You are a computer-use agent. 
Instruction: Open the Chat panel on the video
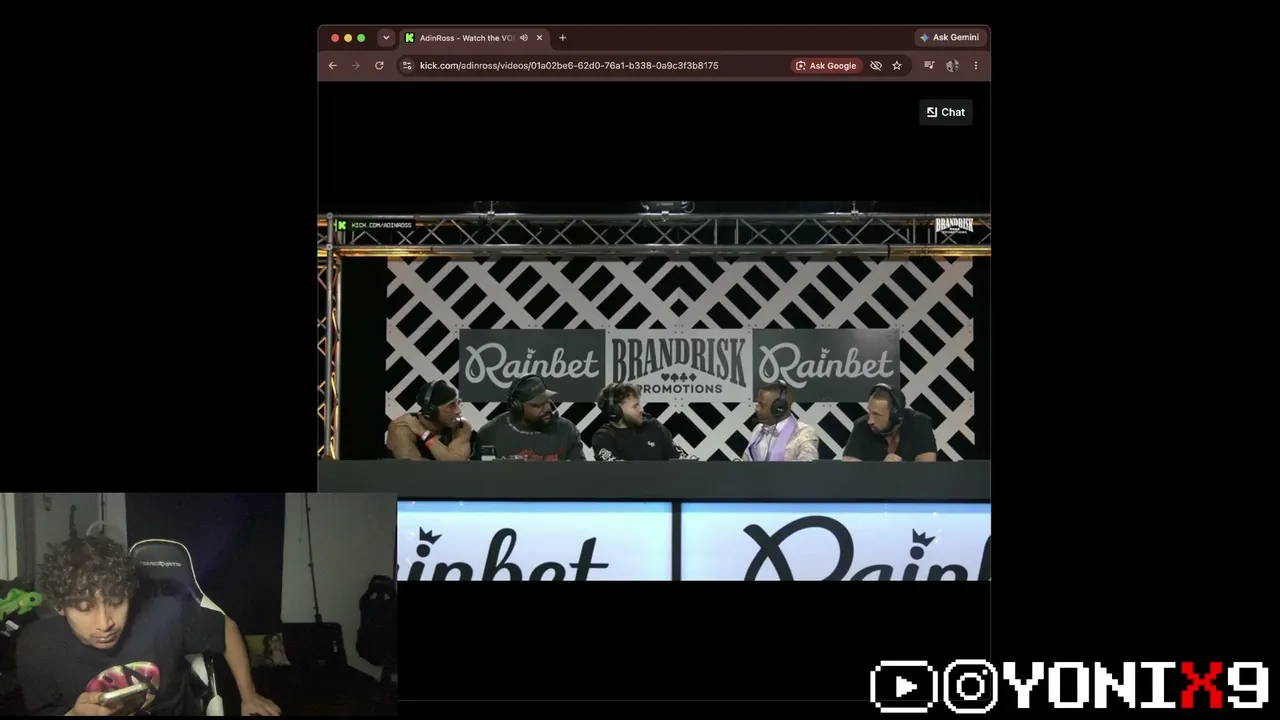(946, 112)
